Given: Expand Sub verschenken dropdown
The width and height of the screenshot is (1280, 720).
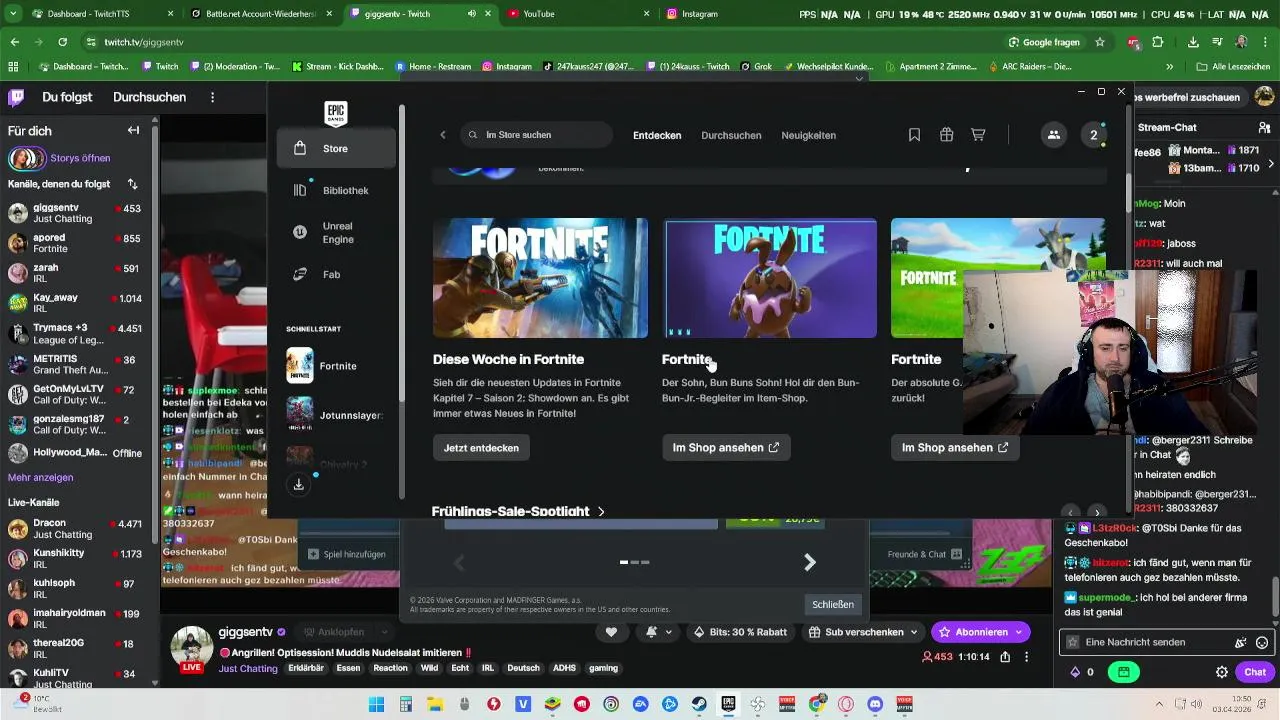Looking at the screenshot, I should pos(914,632).
